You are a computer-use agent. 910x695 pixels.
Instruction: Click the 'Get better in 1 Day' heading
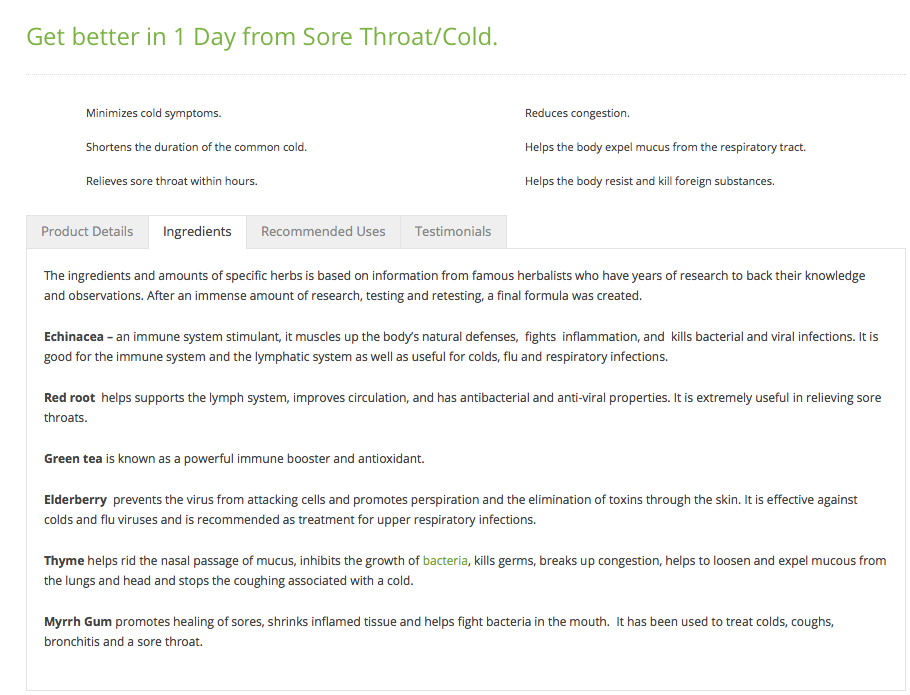262,37
